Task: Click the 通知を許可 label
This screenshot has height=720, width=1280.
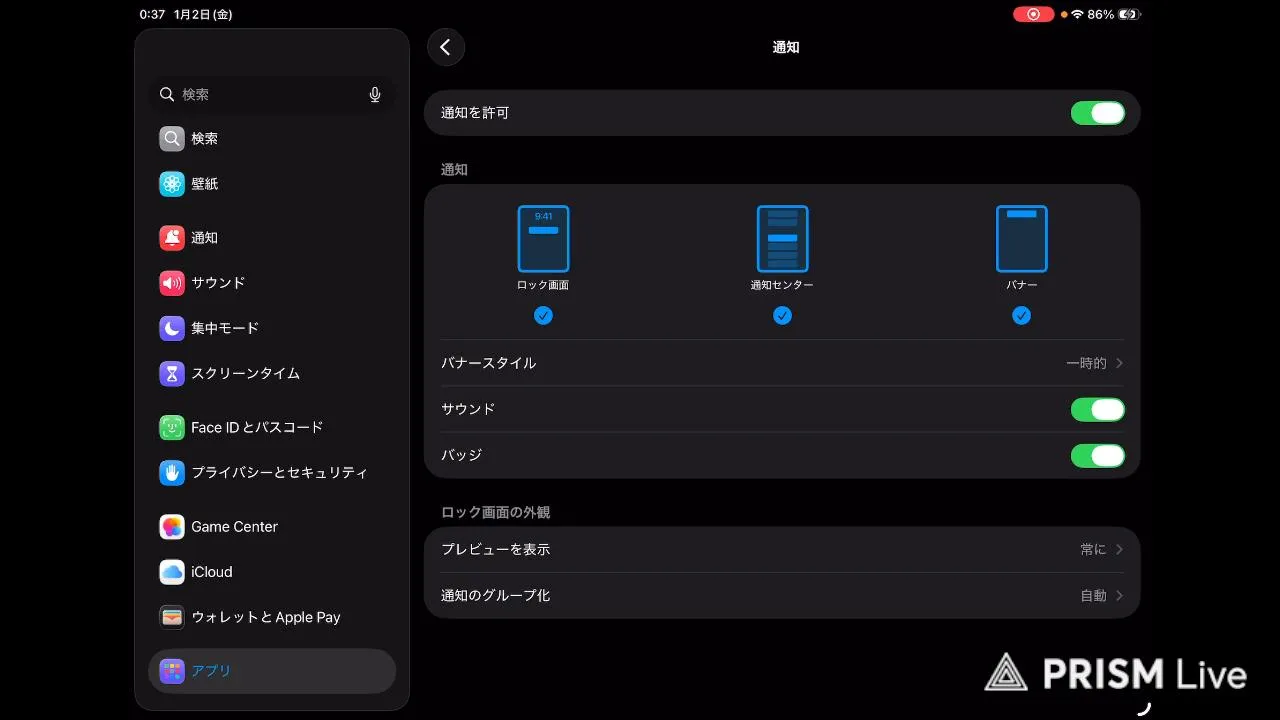Action: point(475,113)
